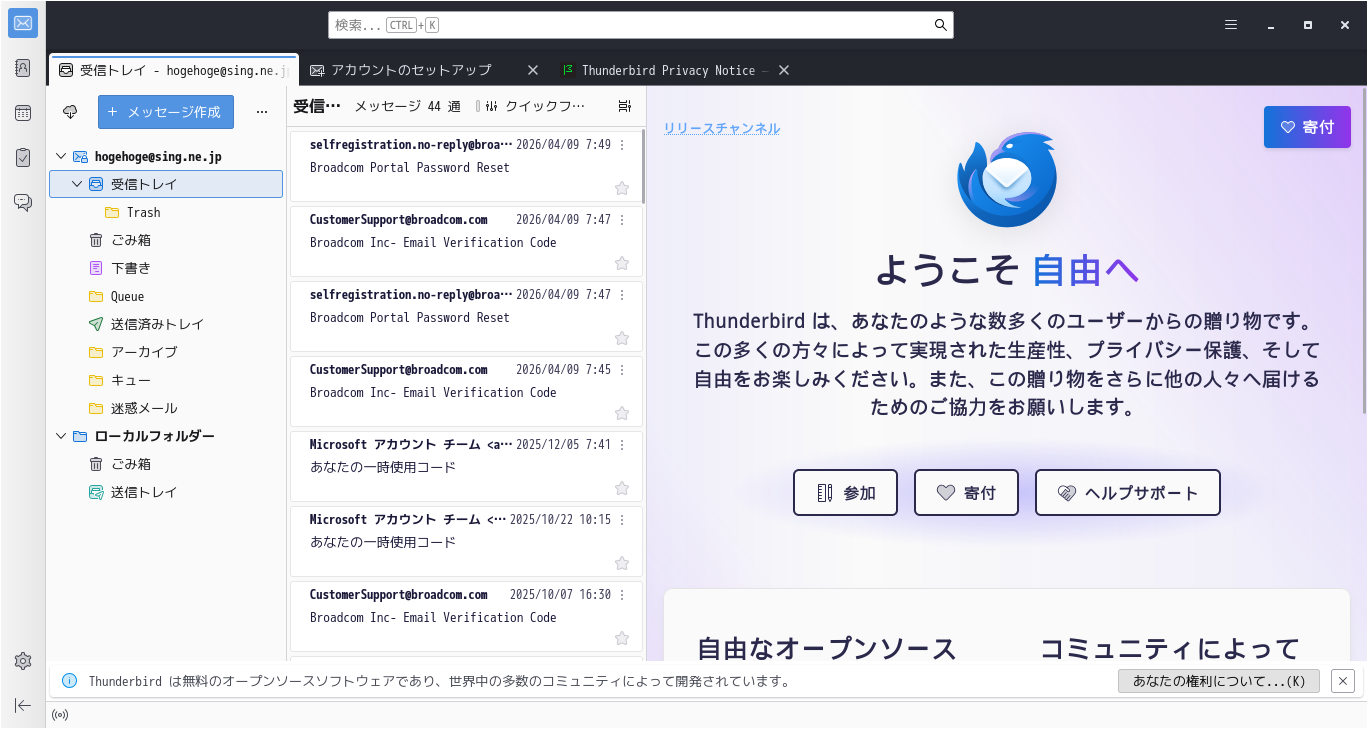This screenshot has height=729, width=1368.
Task: Click the online status icon in the status bar
Action: pyautogui.click(x=60, y=714)
